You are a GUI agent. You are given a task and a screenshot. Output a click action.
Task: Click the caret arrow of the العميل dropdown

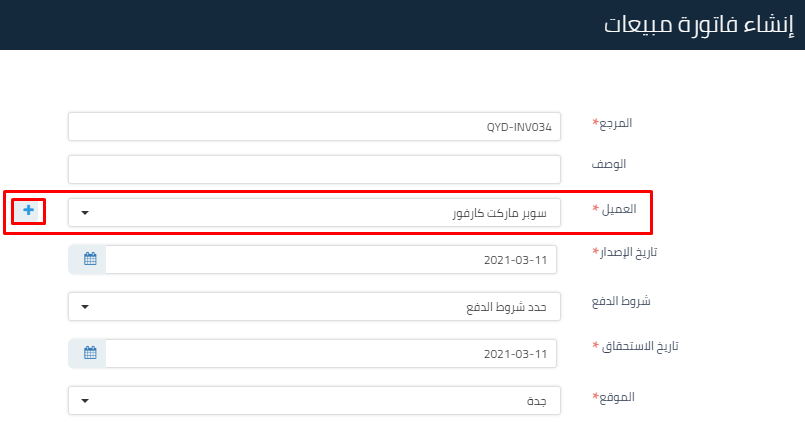click(85, 213)
